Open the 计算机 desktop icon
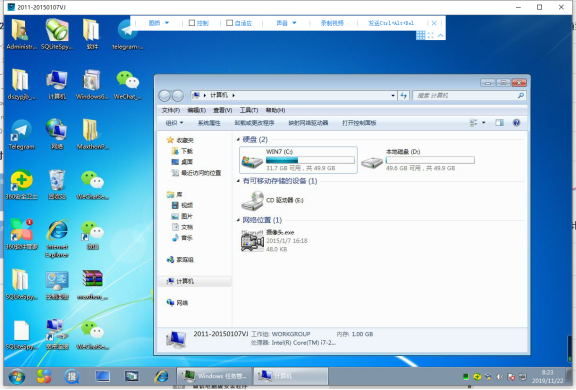This screenshot has height=390, width=576. click(x=57, y=84)
